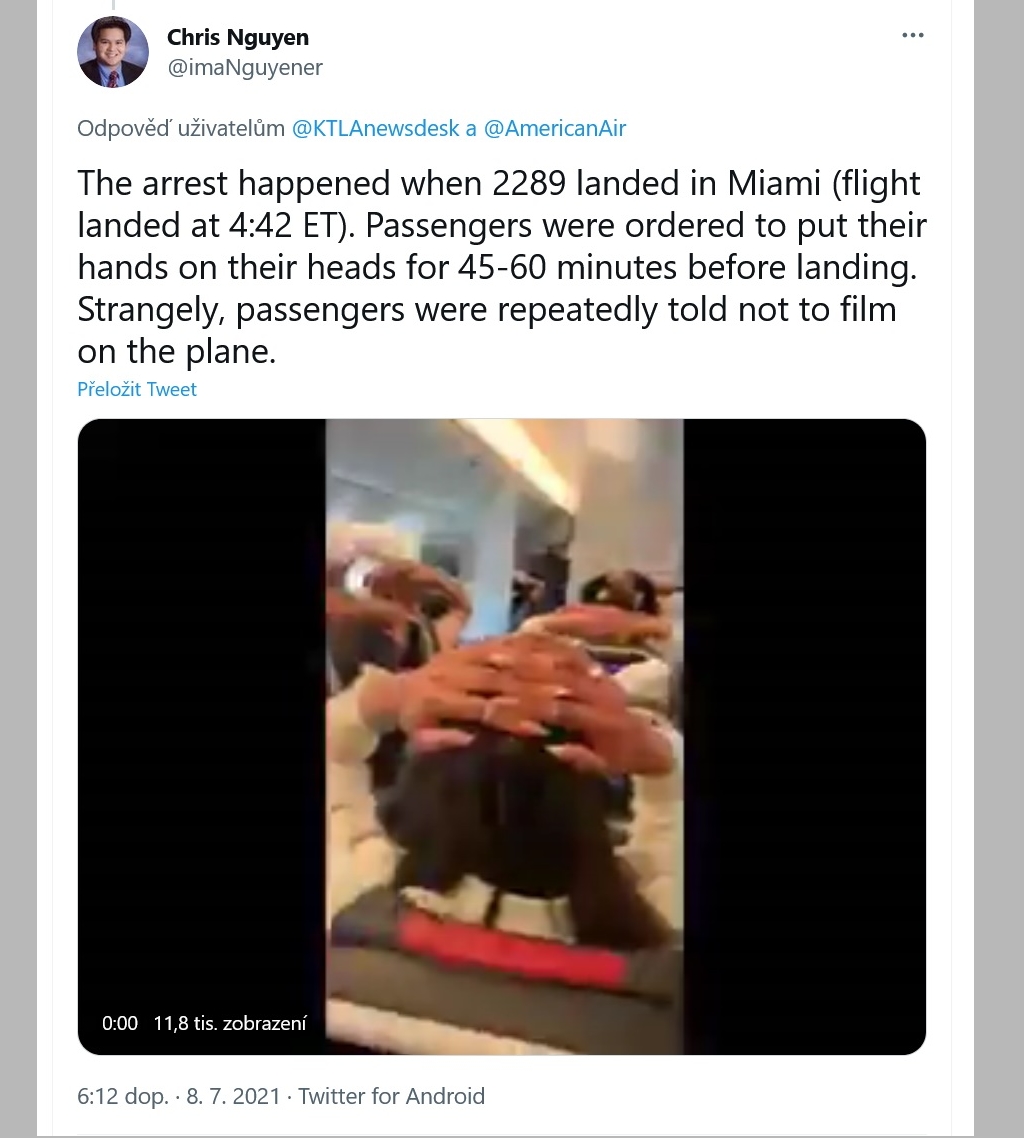Click the 8. 7. 2021 date
The width and height of the screenshot is (1024, 1138).
[233, 1096]
